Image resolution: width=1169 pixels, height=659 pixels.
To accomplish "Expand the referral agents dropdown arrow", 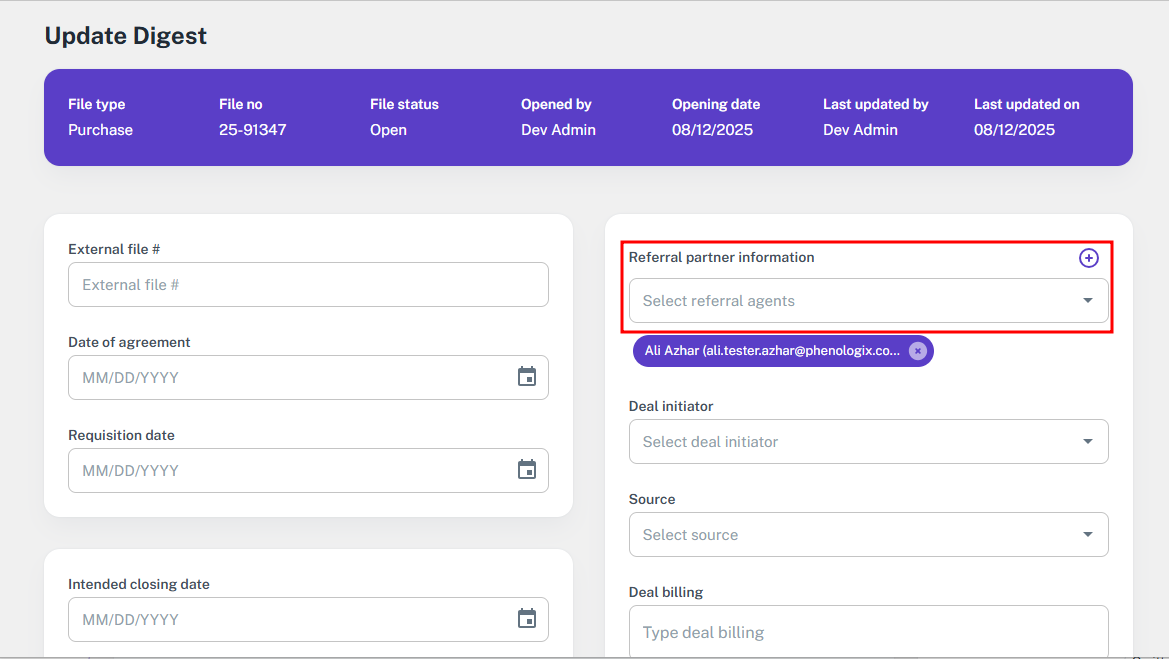I will tap(1087, 301).
